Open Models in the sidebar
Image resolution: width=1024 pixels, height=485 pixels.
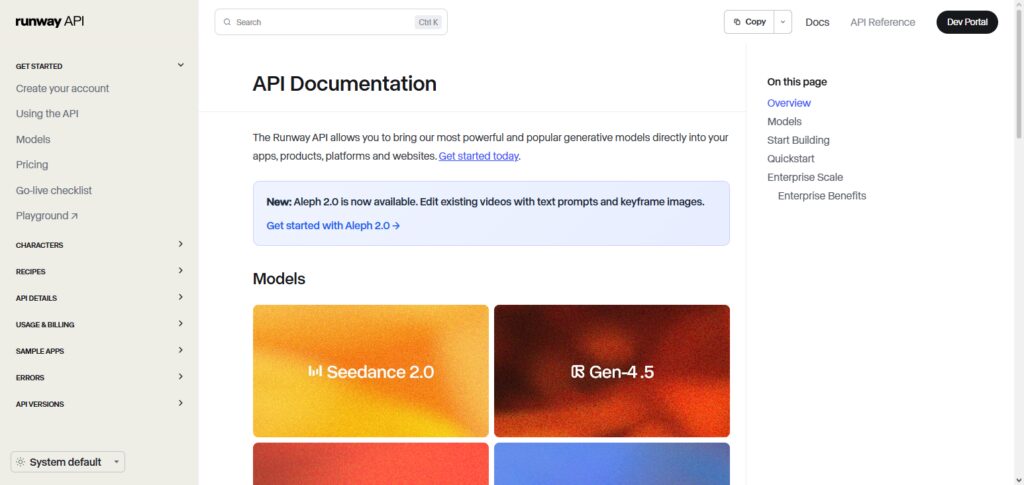tap(33, 139)
